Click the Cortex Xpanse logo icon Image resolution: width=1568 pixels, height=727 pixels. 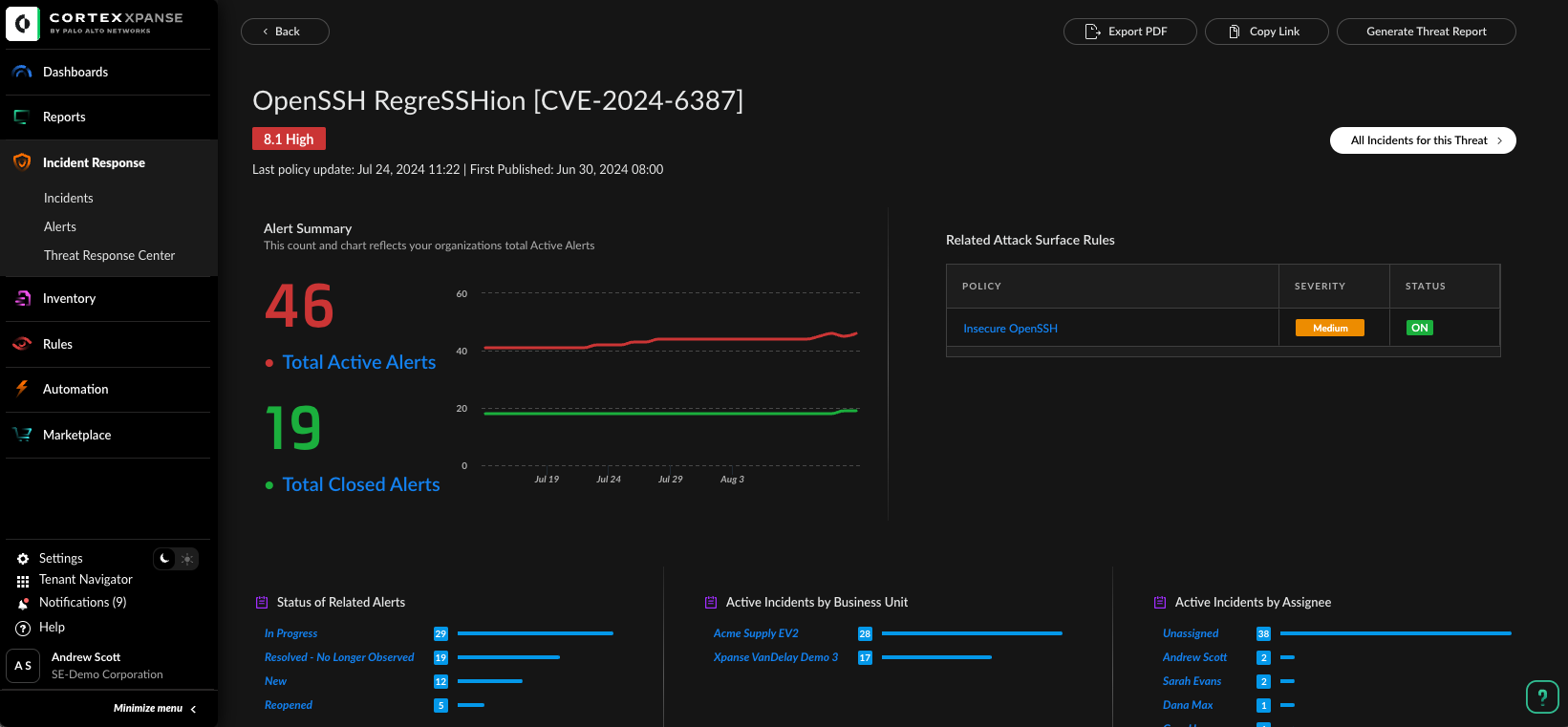[23, 23]
